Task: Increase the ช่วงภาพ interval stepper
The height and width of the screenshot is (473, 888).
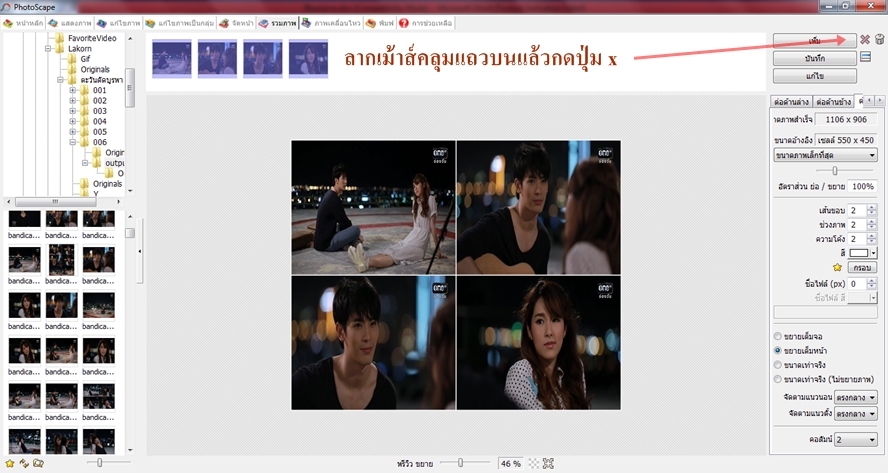Action: pos(871,221)
